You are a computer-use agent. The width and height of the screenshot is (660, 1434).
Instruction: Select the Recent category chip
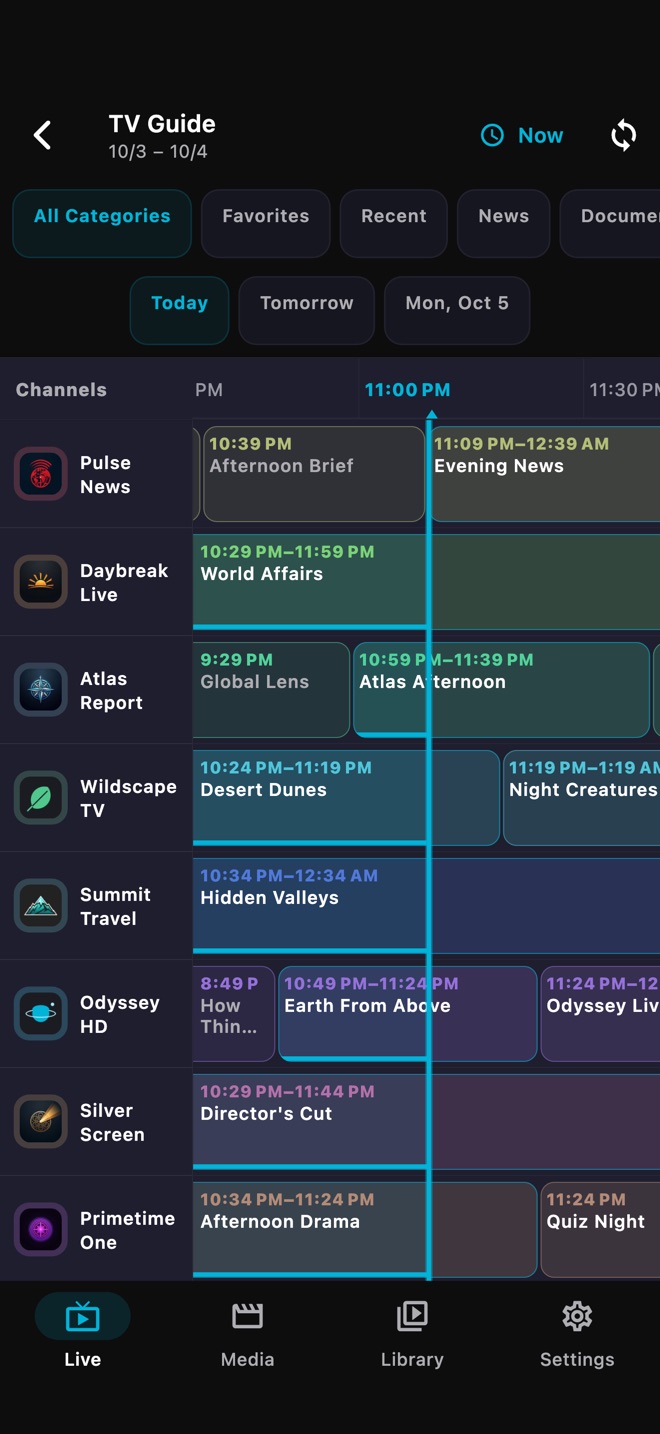click(x=393, y=223)
